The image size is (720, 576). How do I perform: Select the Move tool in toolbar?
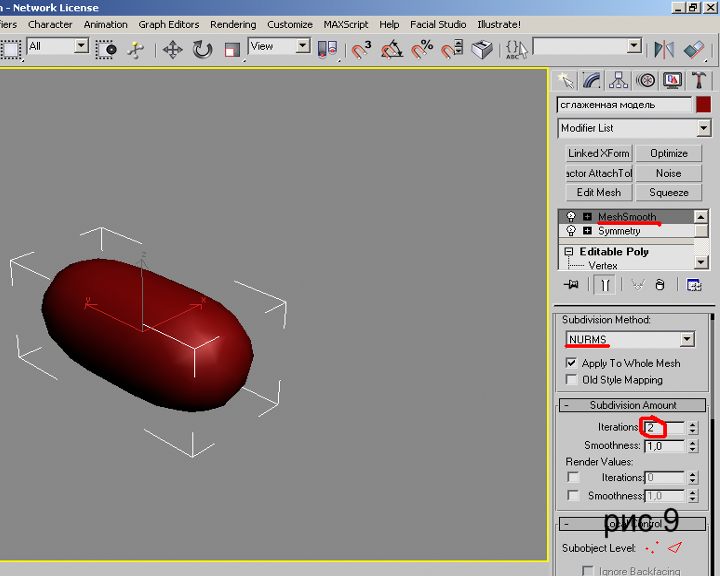172,48
